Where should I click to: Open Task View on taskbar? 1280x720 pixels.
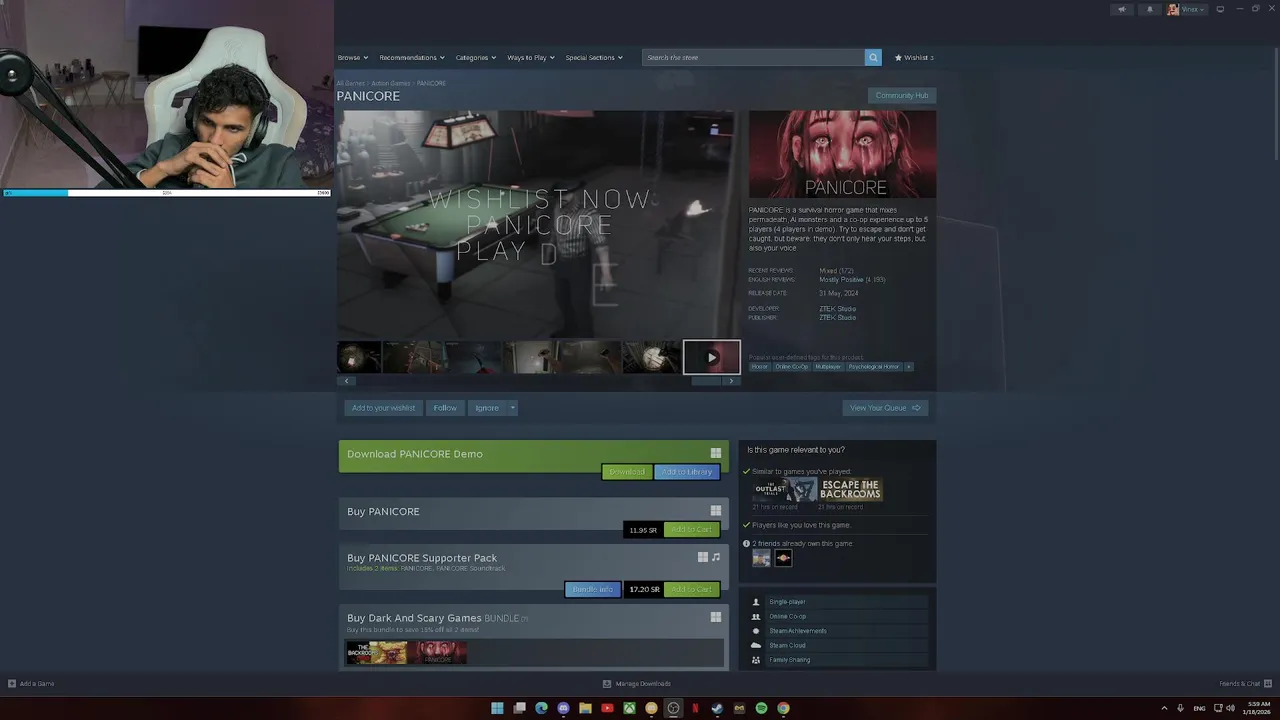click(x=519, y=708)
